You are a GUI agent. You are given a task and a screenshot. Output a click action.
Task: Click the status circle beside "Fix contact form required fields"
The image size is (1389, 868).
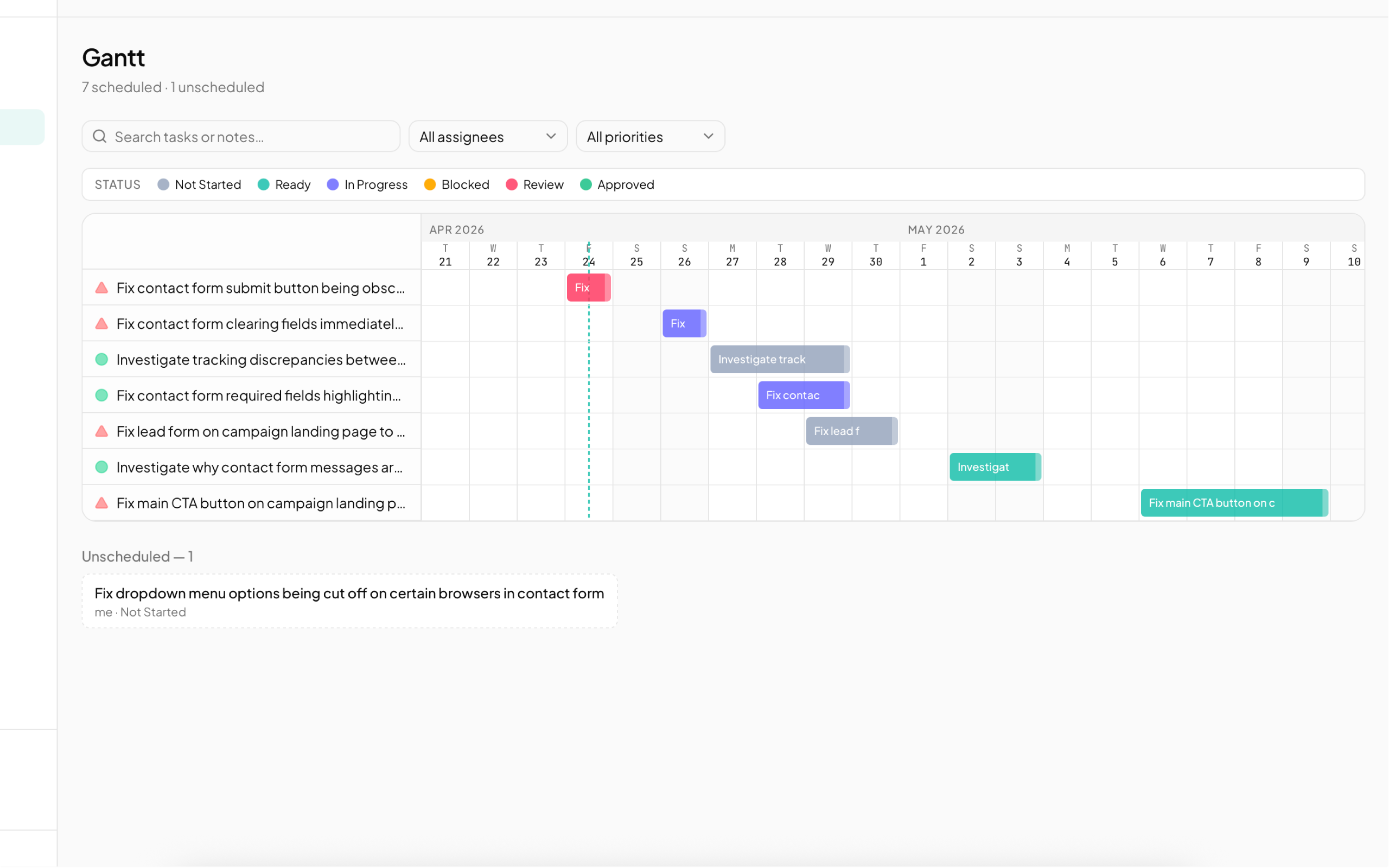pos(101,395)
